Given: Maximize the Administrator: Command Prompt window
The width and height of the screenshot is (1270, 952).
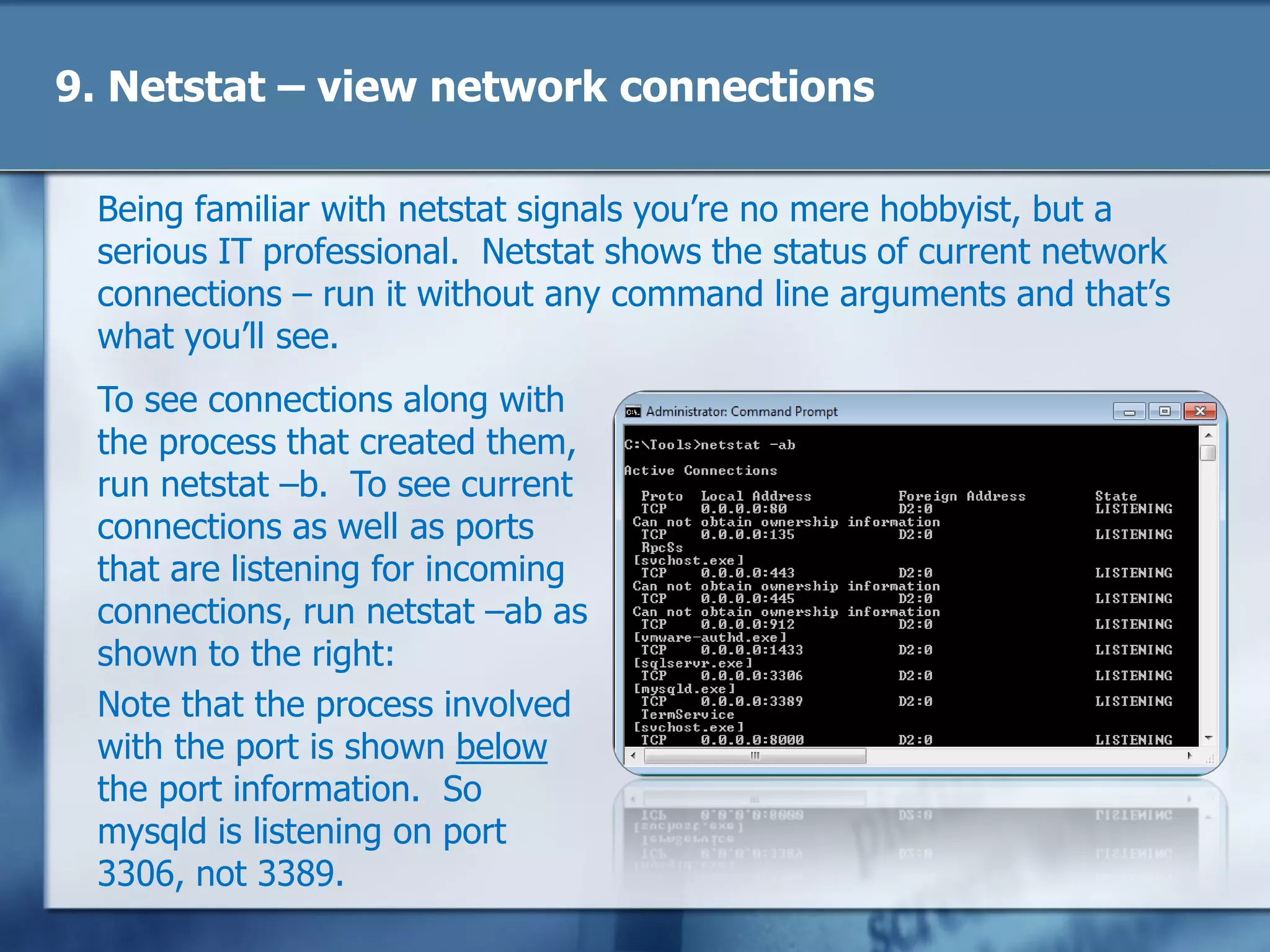Looking at the screenshot, I should pos(1165,411).
